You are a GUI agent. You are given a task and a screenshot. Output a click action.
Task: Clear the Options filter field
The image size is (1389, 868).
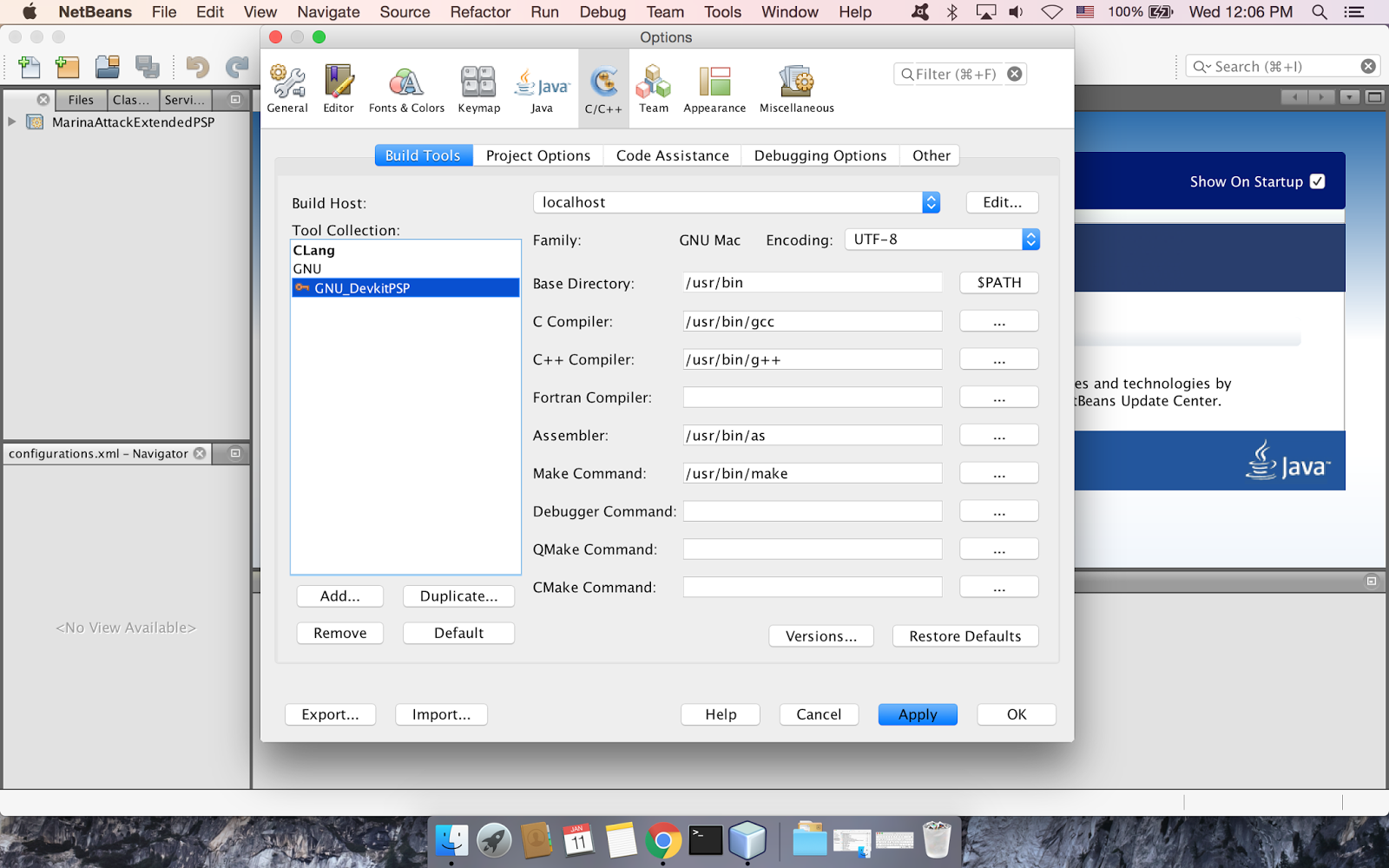pyautogui.click(x=1014, y=74)
